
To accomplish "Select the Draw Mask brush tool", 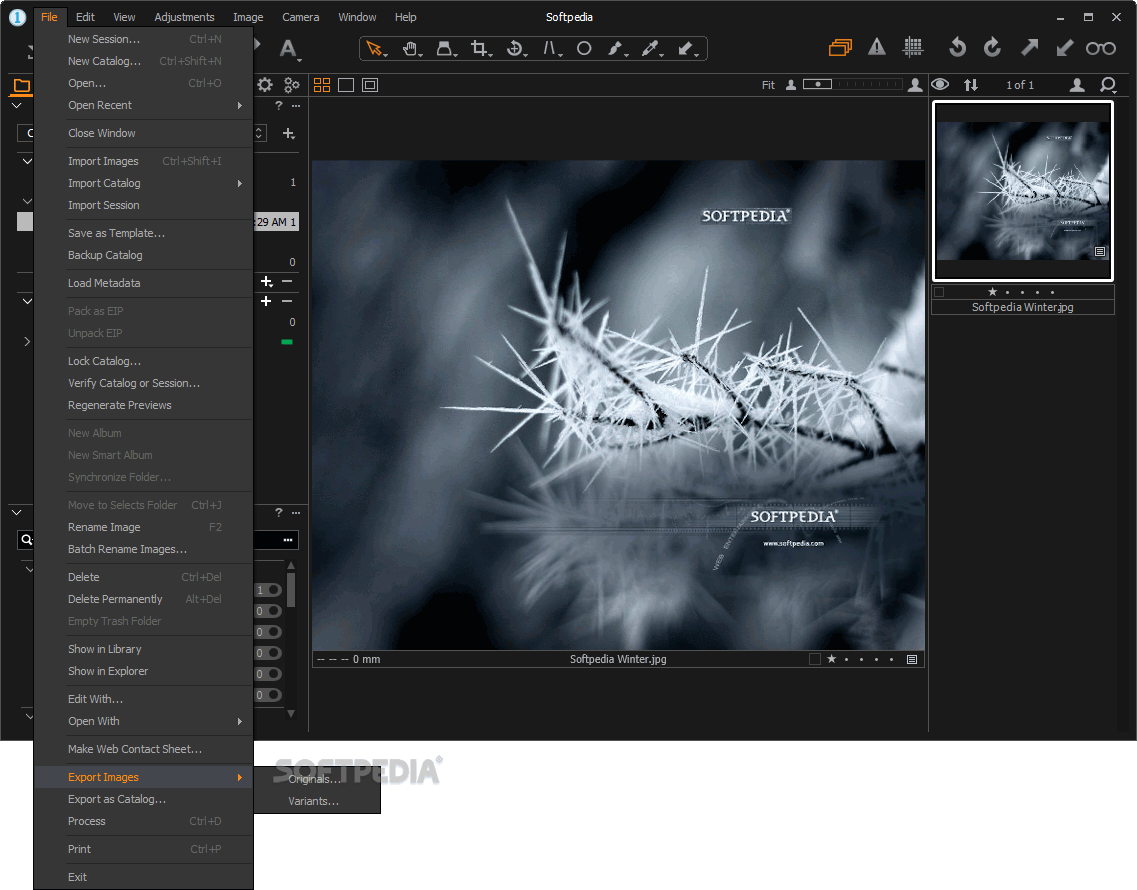I will click(616, 49).
